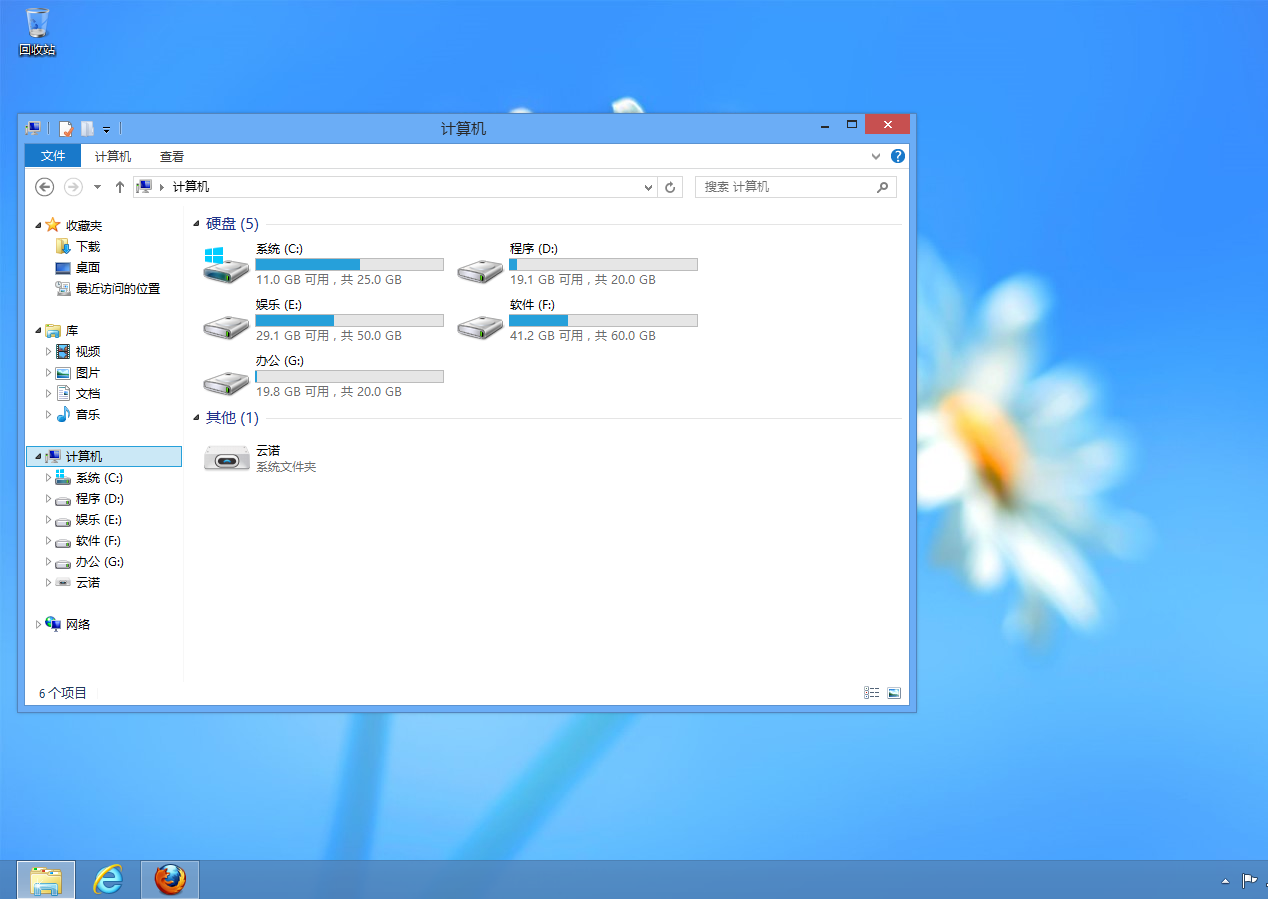Switch to large icons view in status bar
This screenshot has height=899, width=1268.
coord(894,693)
